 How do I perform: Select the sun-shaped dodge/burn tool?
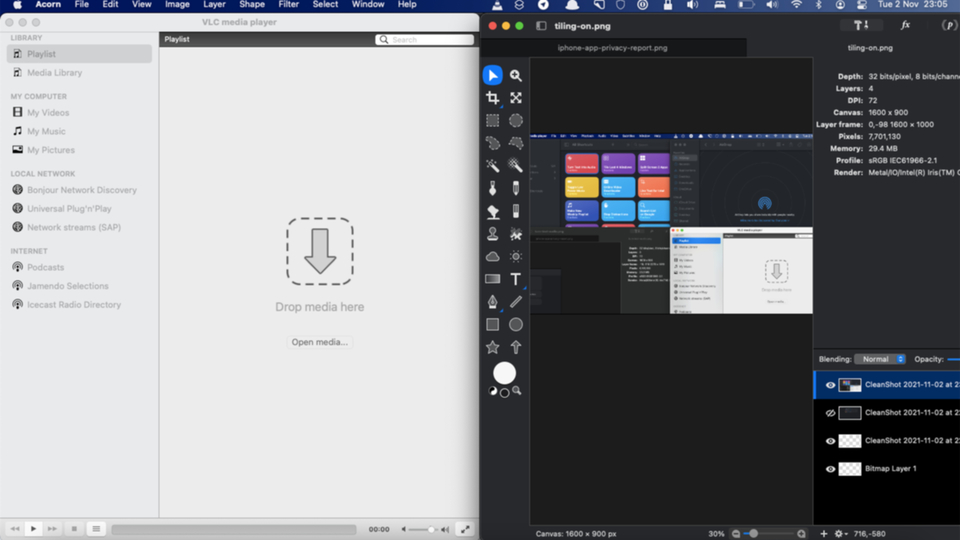tap(516, 257)
